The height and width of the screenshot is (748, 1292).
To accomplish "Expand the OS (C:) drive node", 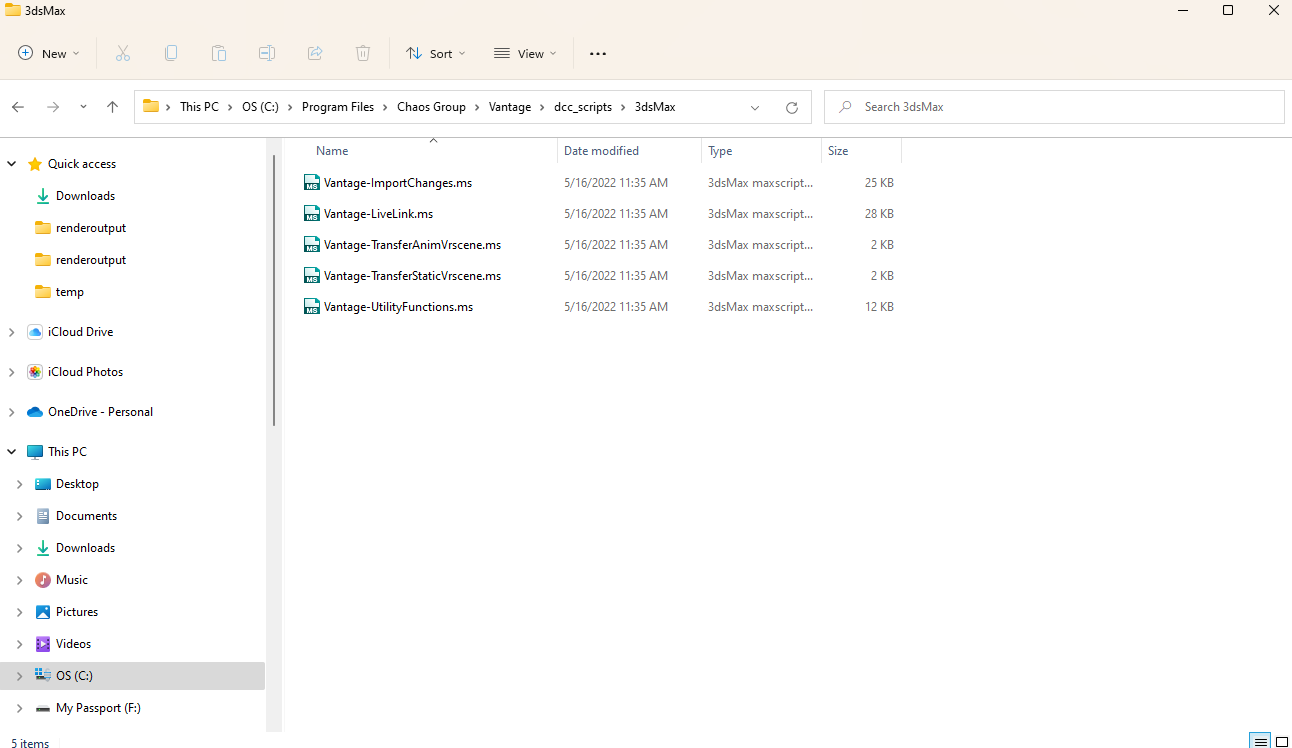I will click(19, 676).
